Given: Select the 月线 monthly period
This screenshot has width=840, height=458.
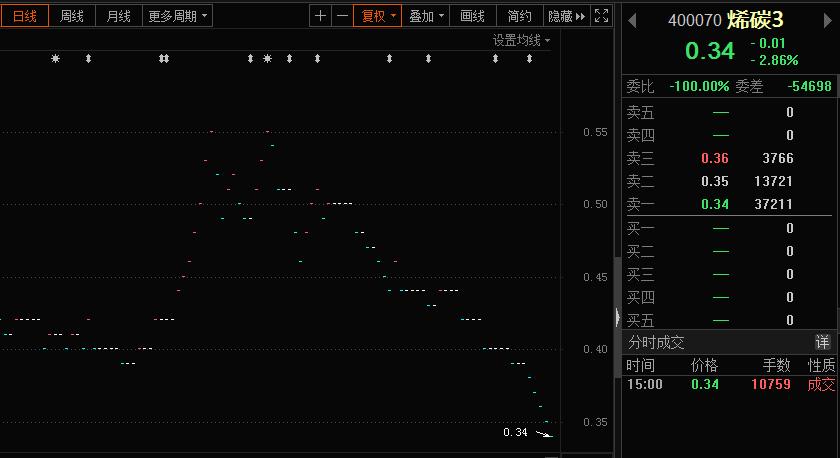Looking at the screenshot, I should 118,16.
